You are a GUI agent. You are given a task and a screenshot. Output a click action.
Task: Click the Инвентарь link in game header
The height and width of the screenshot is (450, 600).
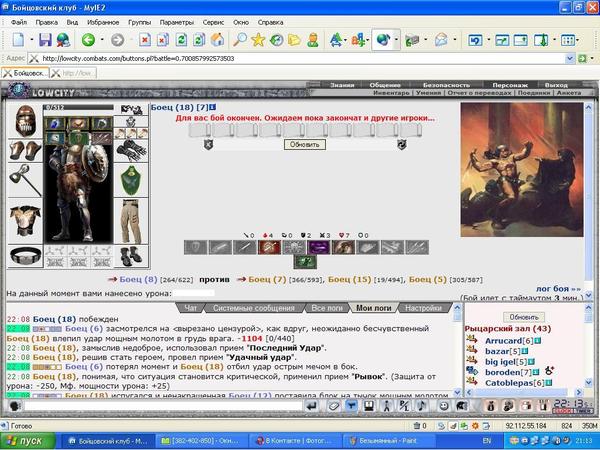tap(391, 93)
